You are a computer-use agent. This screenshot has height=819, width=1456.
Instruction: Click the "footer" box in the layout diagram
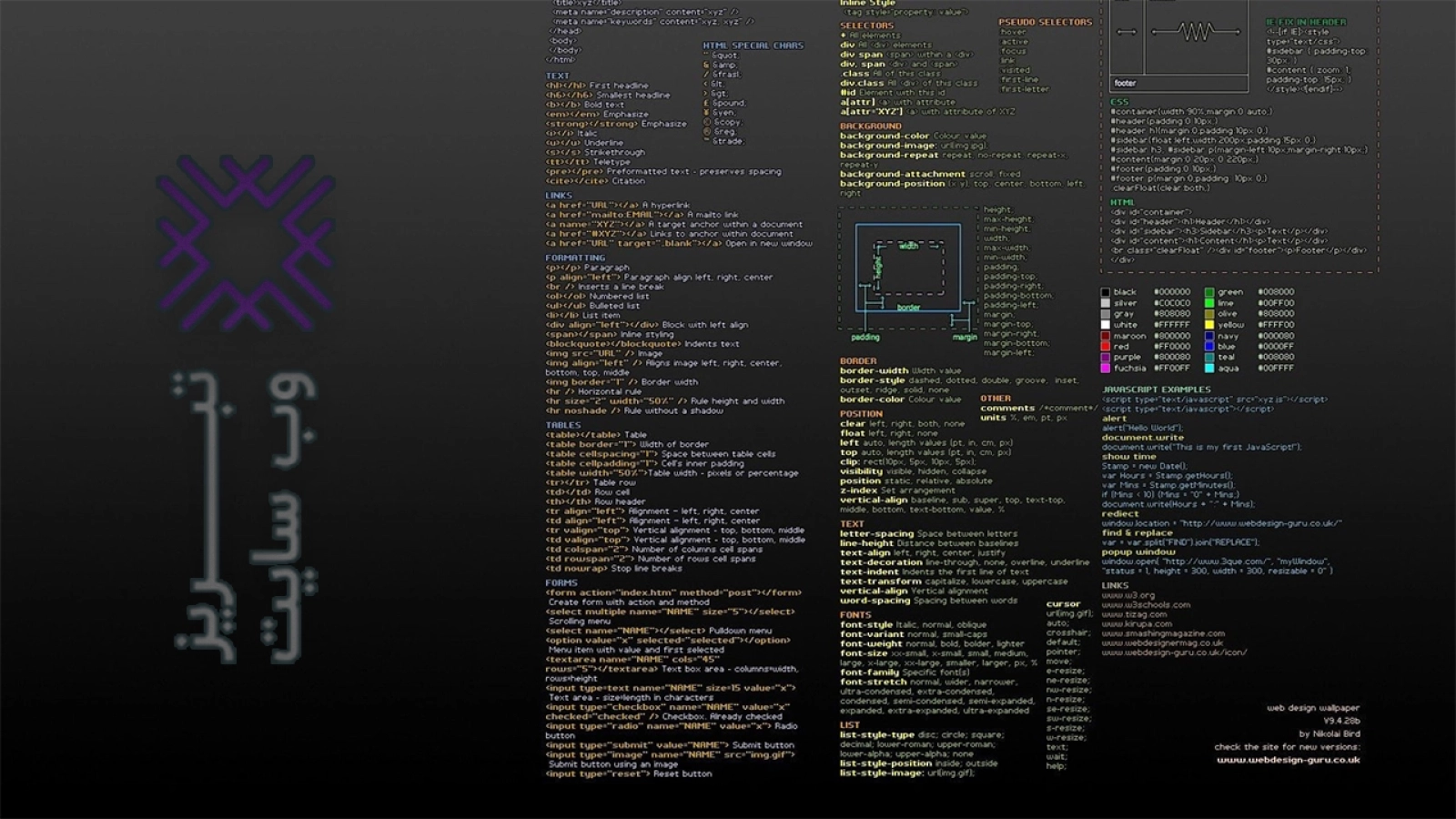point(1178,84)
